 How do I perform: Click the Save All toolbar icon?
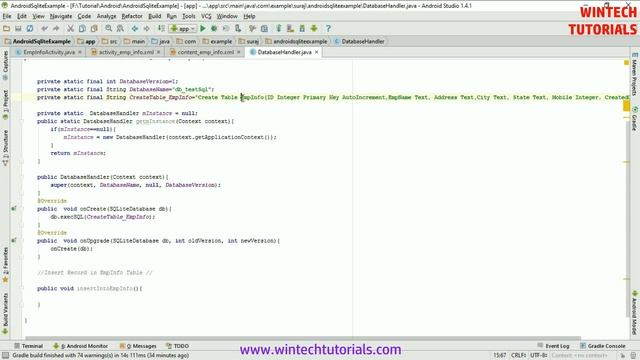18,29
